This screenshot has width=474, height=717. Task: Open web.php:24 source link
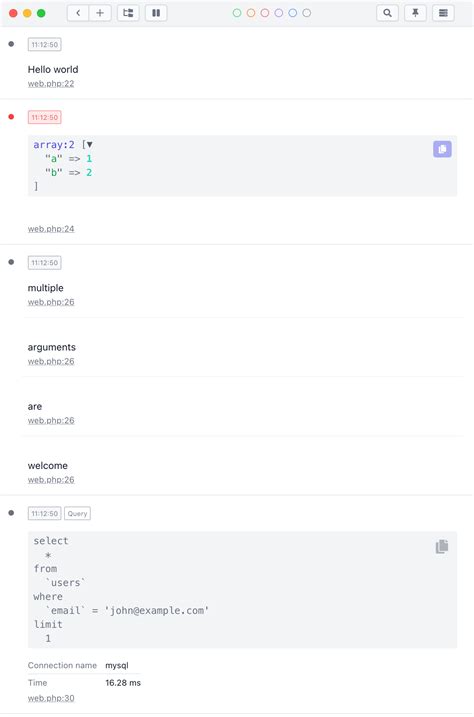(51, 229)
